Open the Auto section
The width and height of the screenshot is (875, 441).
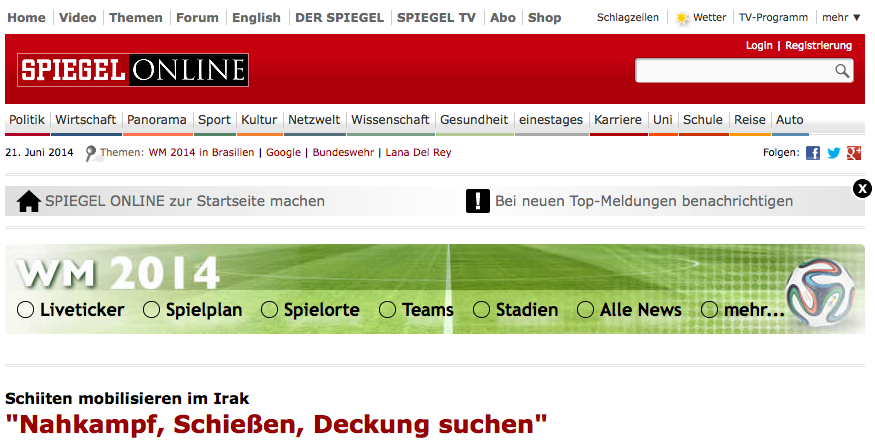coord(790,119)
